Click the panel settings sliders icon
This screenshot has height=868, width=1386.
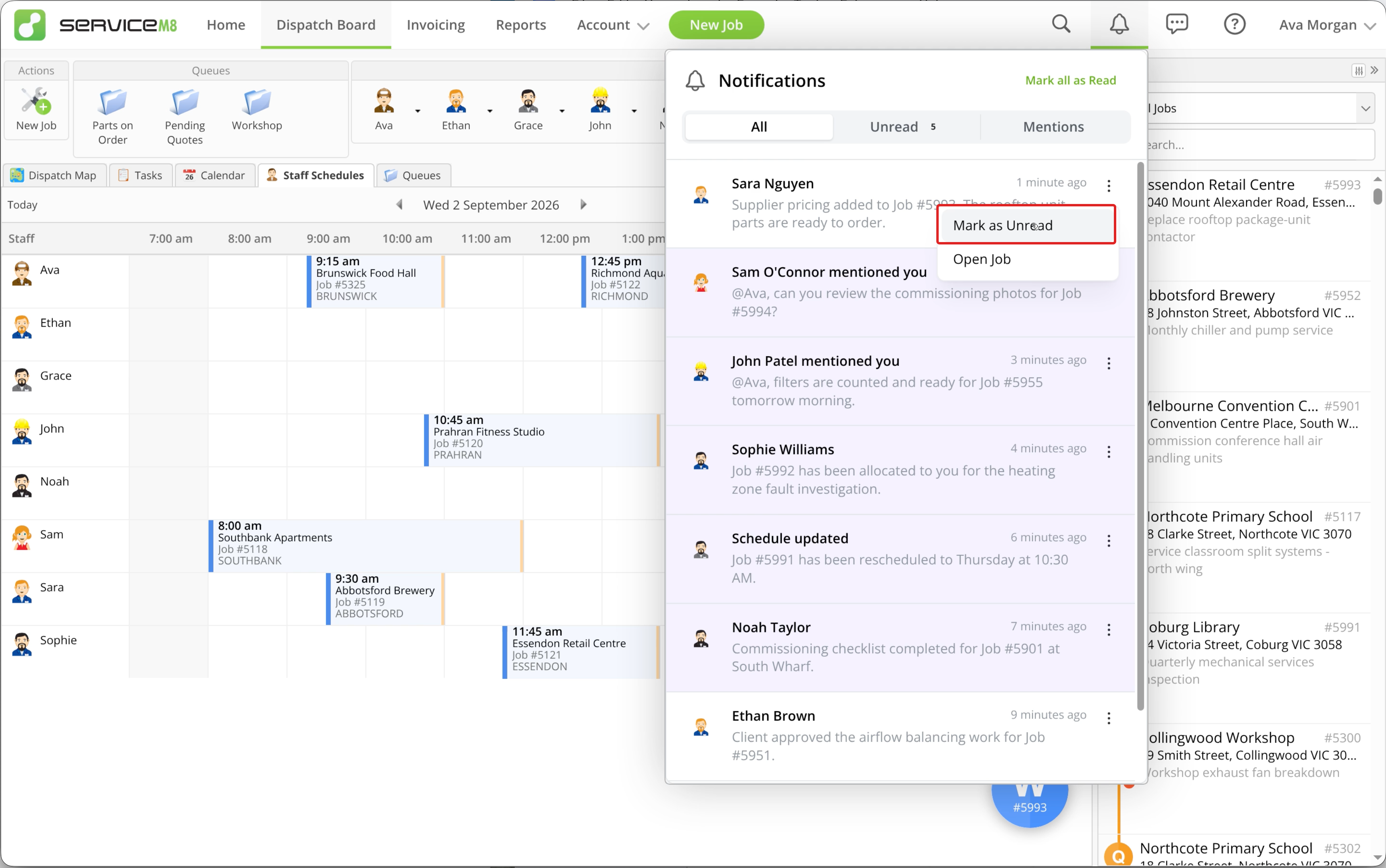click(x=1358, y=71)
